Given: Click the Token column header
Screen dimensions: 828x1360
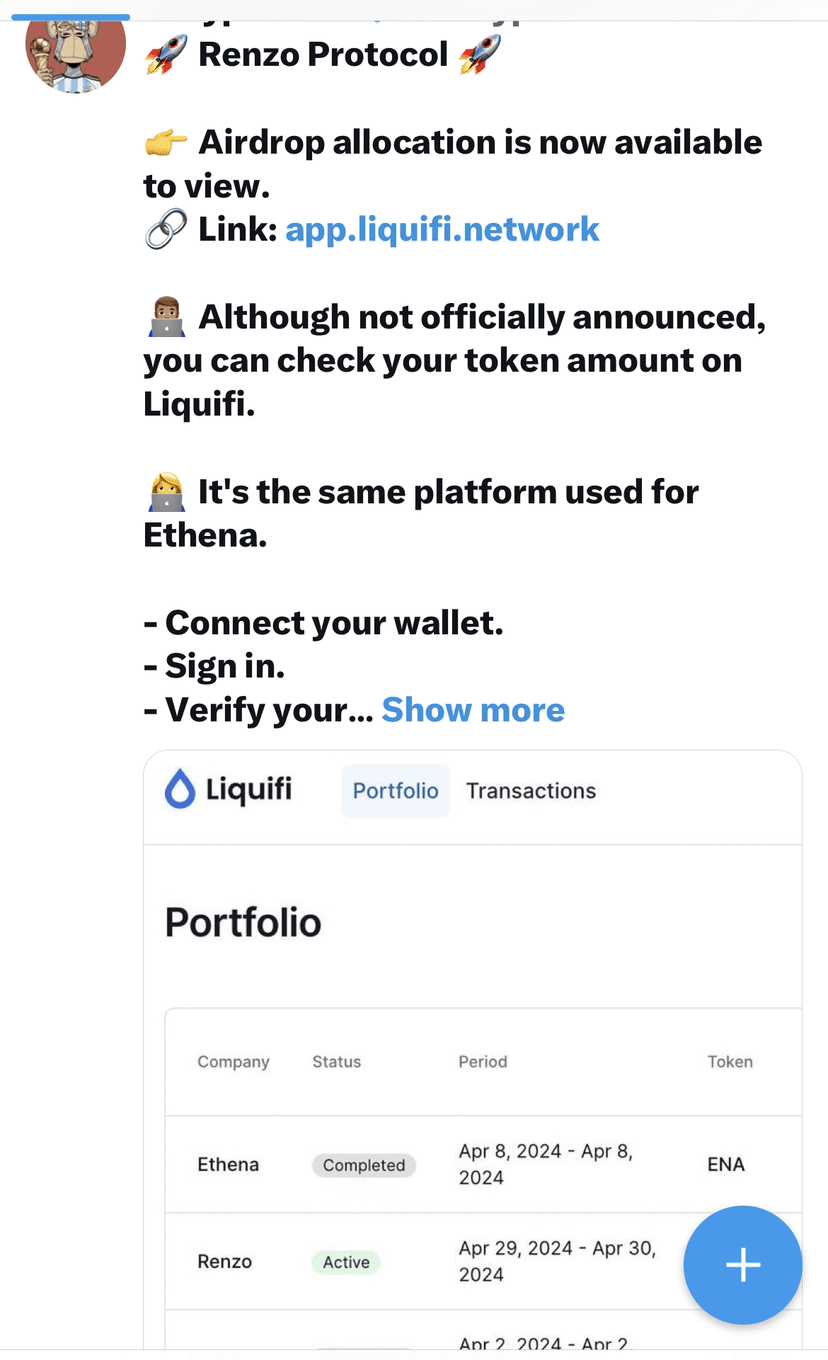Looking at the screenshot, I should click(730, 1062).
